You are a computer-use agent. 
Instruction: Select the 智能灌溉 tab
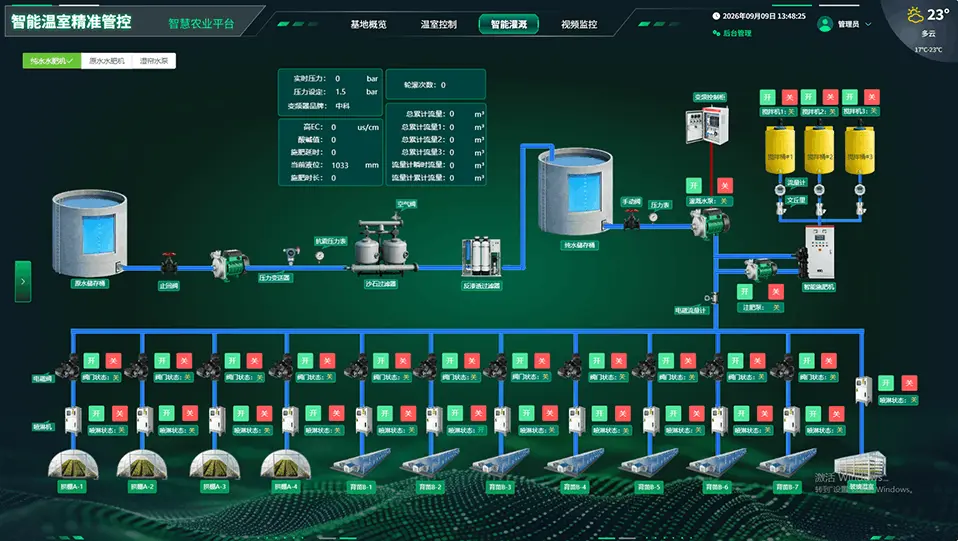(509, 24)
